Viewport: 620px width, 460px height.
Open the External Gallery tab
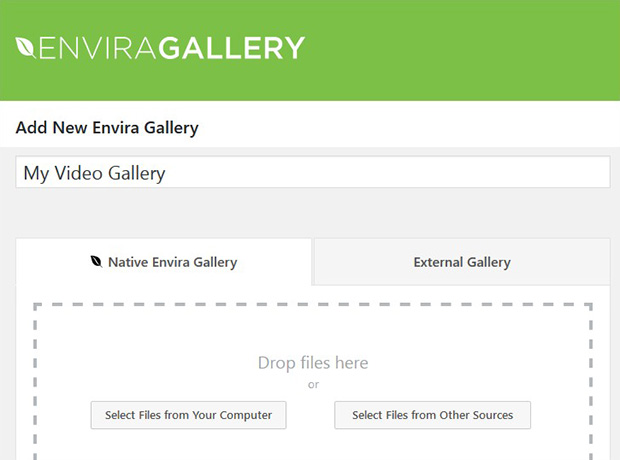point(462,261)
